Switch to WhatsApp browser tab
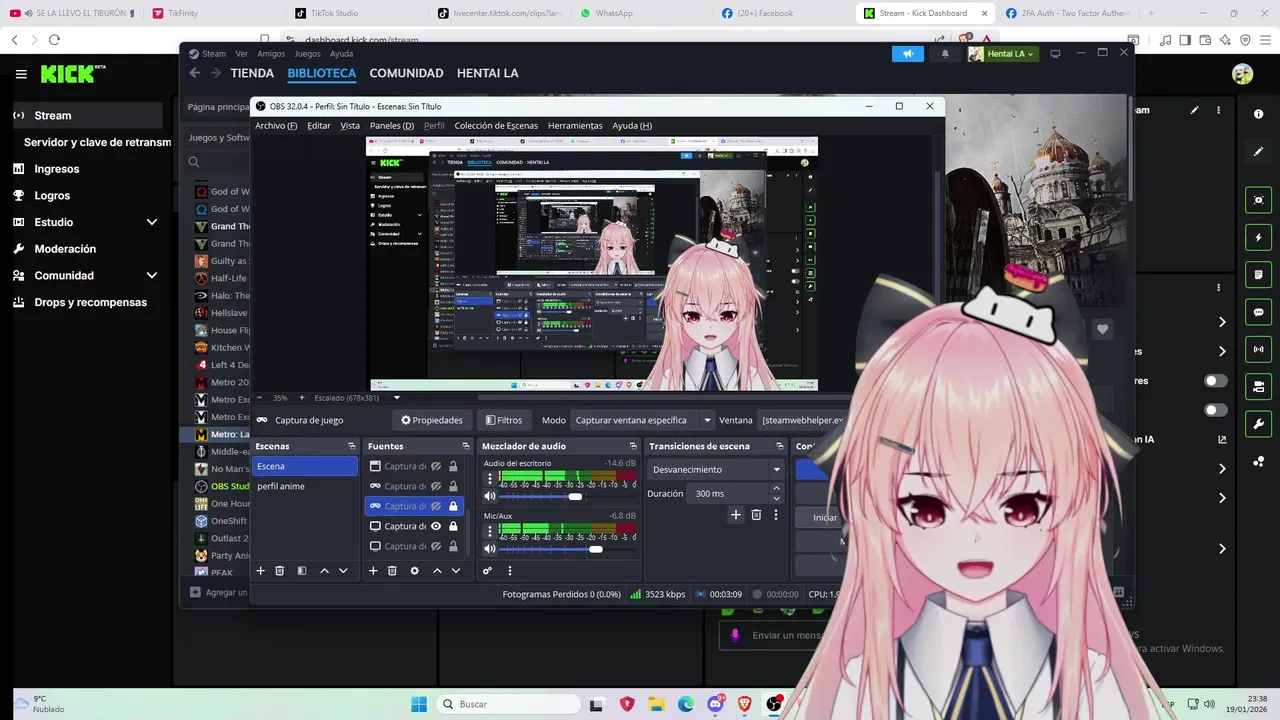This screenshot has width=1280, height=720. tap(614, 13)
